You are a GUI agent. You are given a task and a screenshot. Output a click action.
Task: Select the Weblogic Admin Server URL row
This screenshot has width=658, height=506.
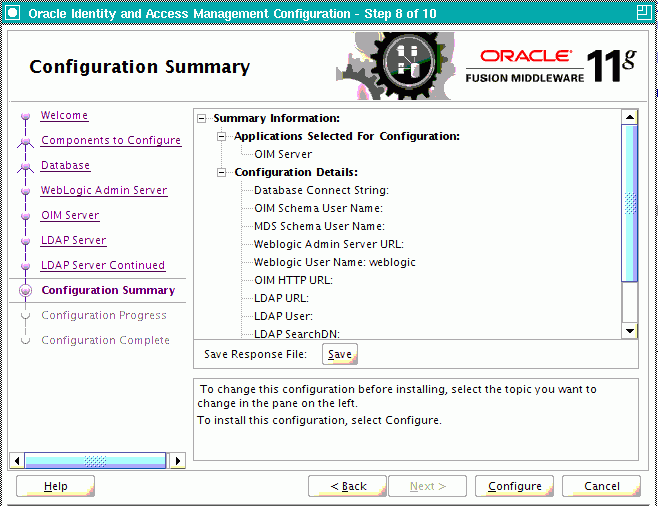329,245
